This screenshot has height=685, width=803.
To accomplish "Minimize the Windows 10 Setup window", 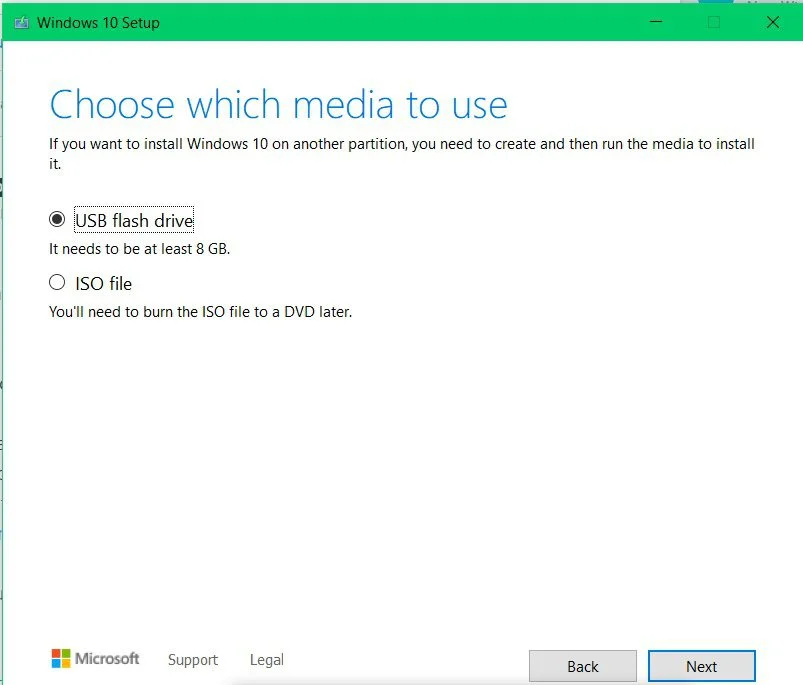I will point(656,22).
